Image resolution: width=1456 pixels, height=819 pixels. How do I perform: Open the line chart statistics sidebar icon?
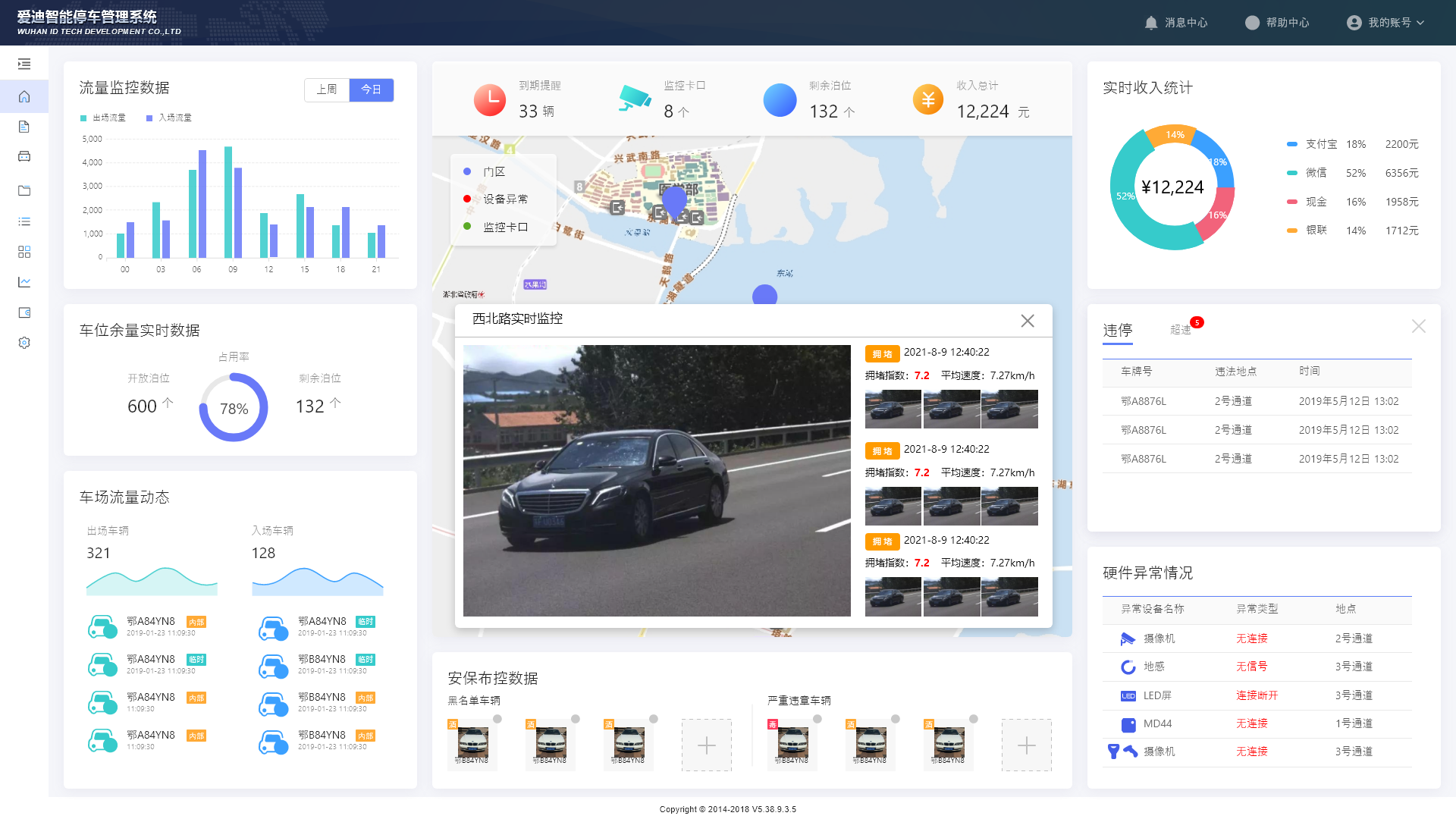[24, 282]
